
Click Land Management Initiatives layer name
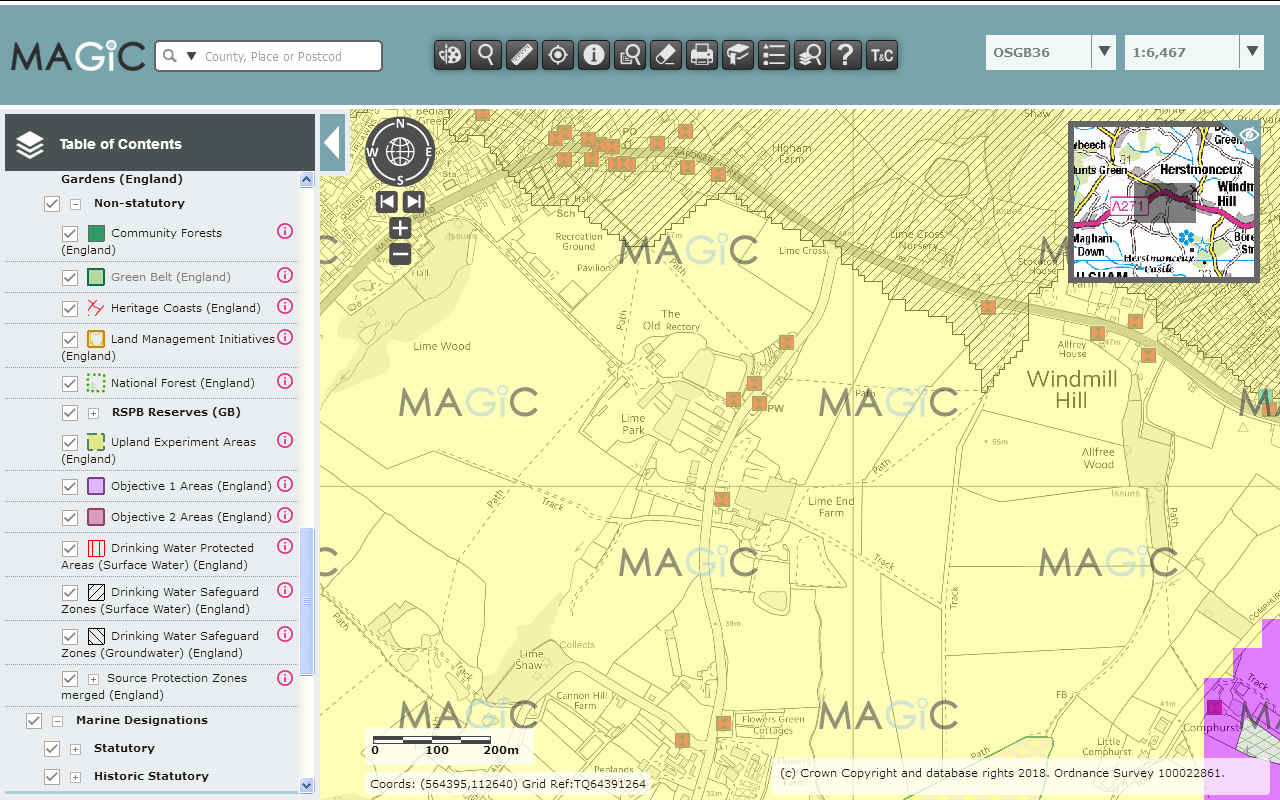pos(168,347)
